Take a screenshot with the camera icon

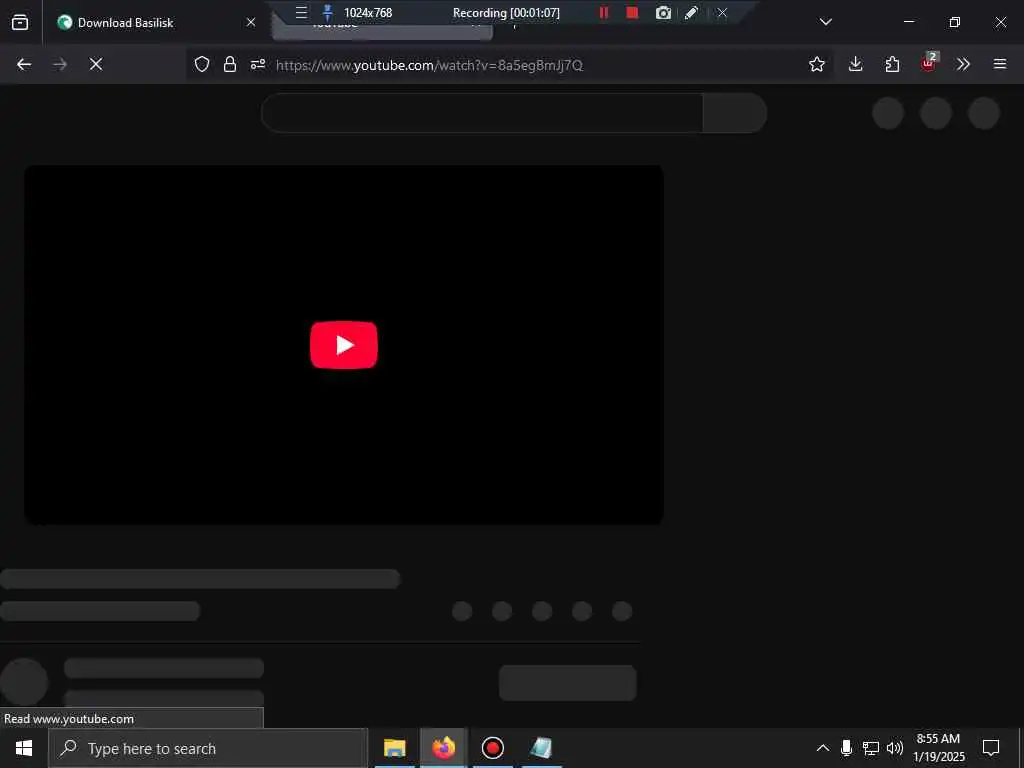point(663,12)
